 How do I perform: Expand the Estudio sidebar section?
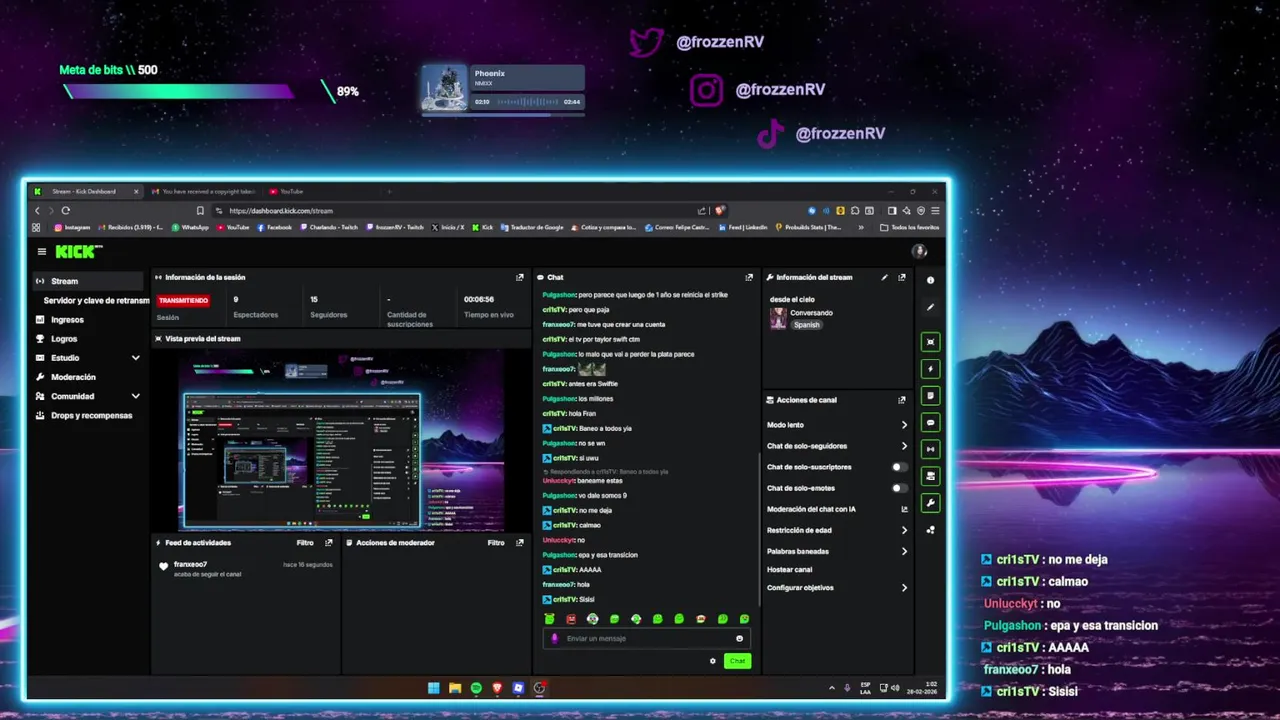tap(136, 358)
